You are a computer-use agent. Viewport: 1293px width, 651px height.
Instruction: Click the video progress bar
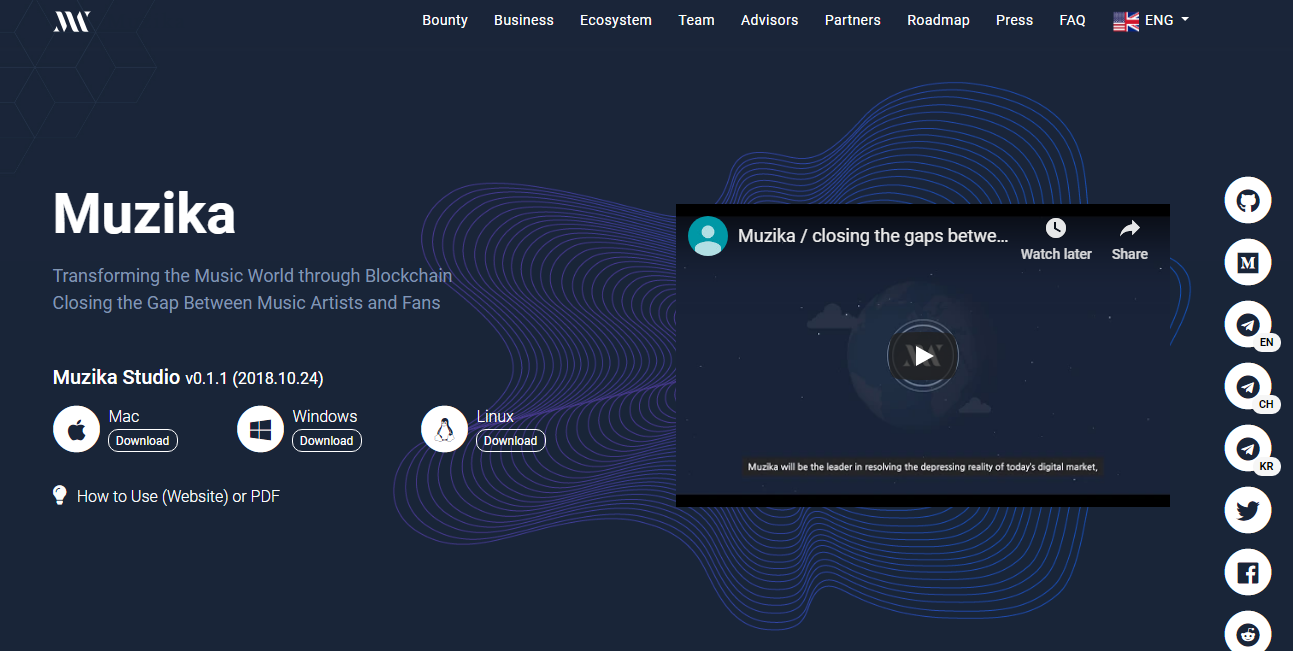(922, 500)
